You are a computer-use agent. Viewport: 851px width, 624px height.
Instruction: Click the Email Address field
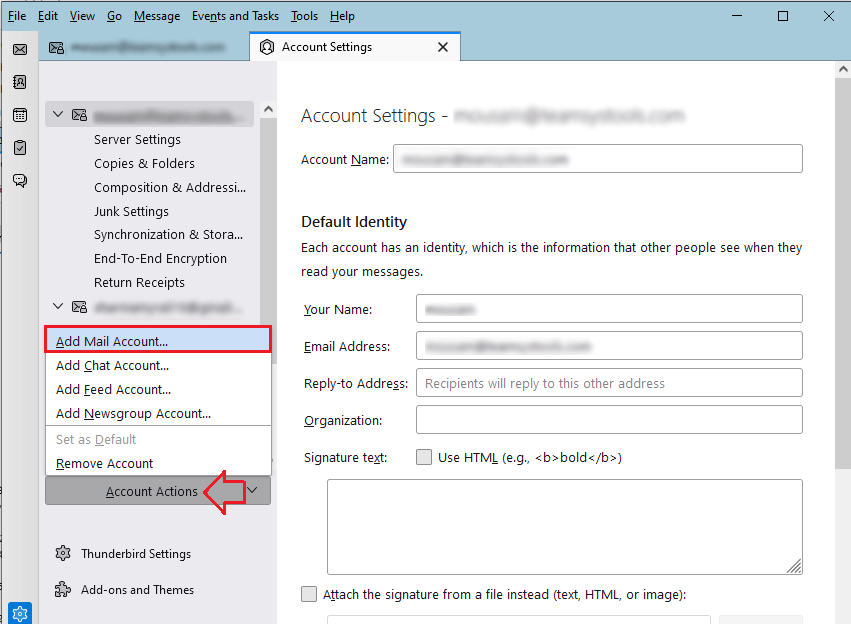(x=609, y=346)
